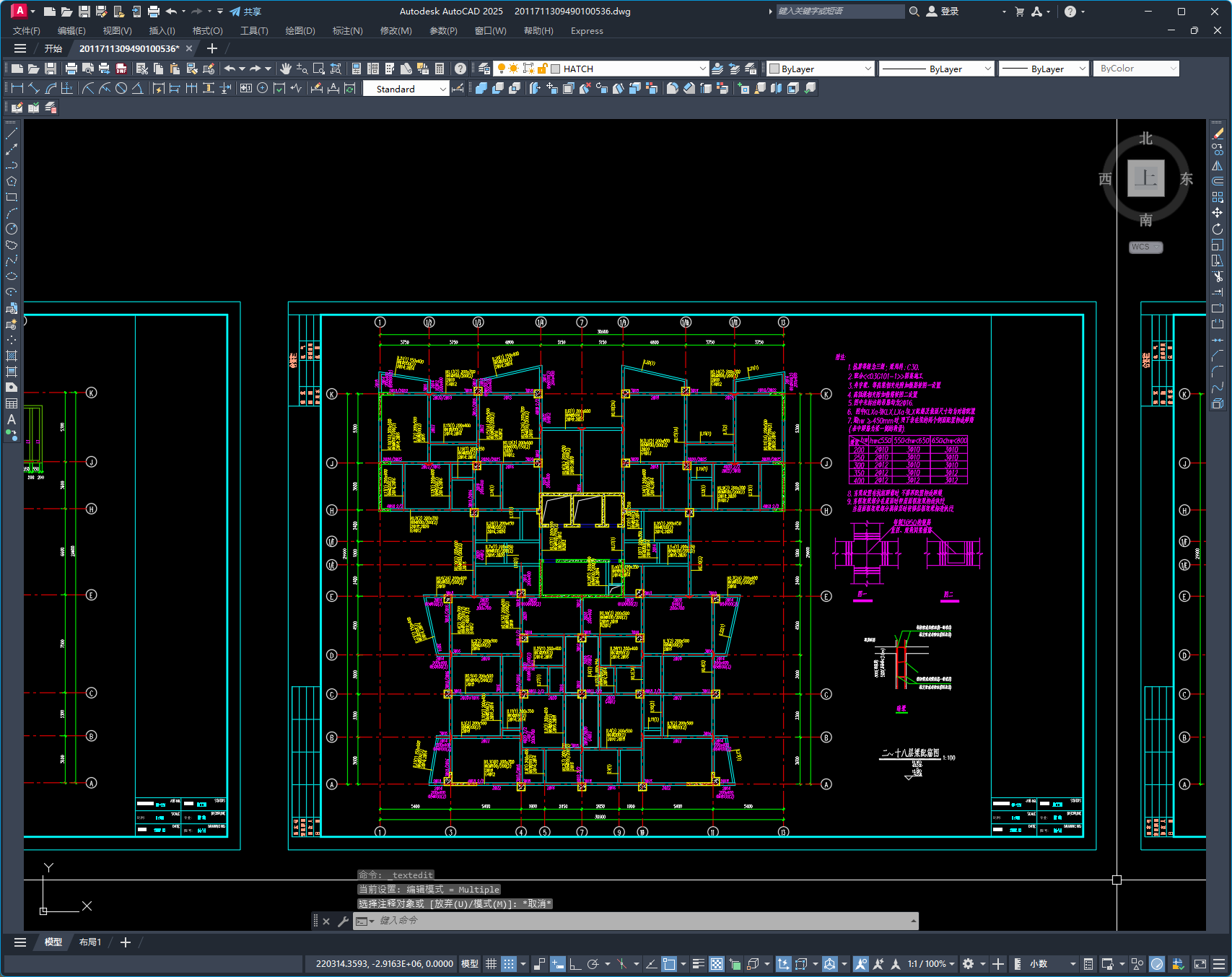Select the Rotate modify tool

(1218, 229)
